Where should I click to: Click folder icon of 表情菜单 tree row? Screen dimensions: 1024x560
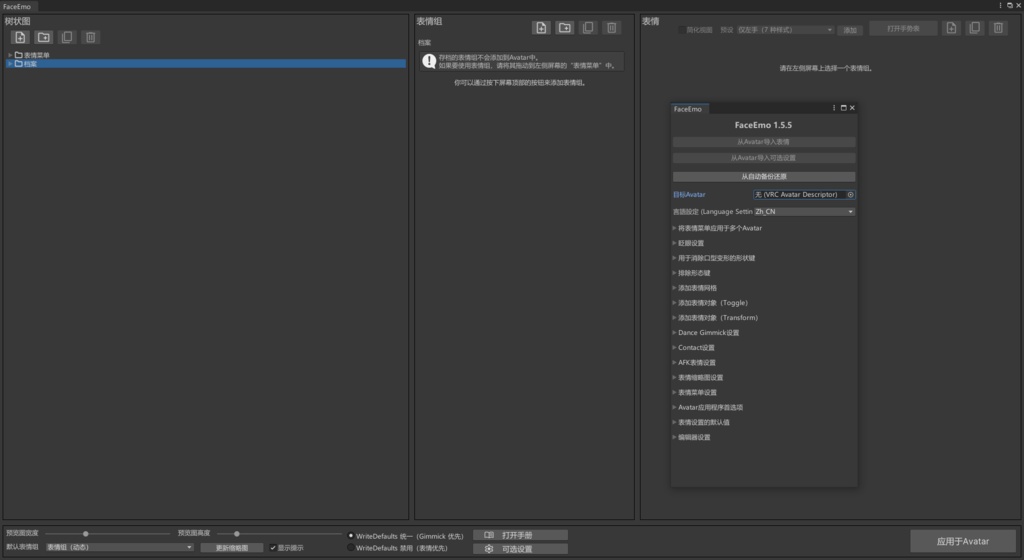(18, 55)
